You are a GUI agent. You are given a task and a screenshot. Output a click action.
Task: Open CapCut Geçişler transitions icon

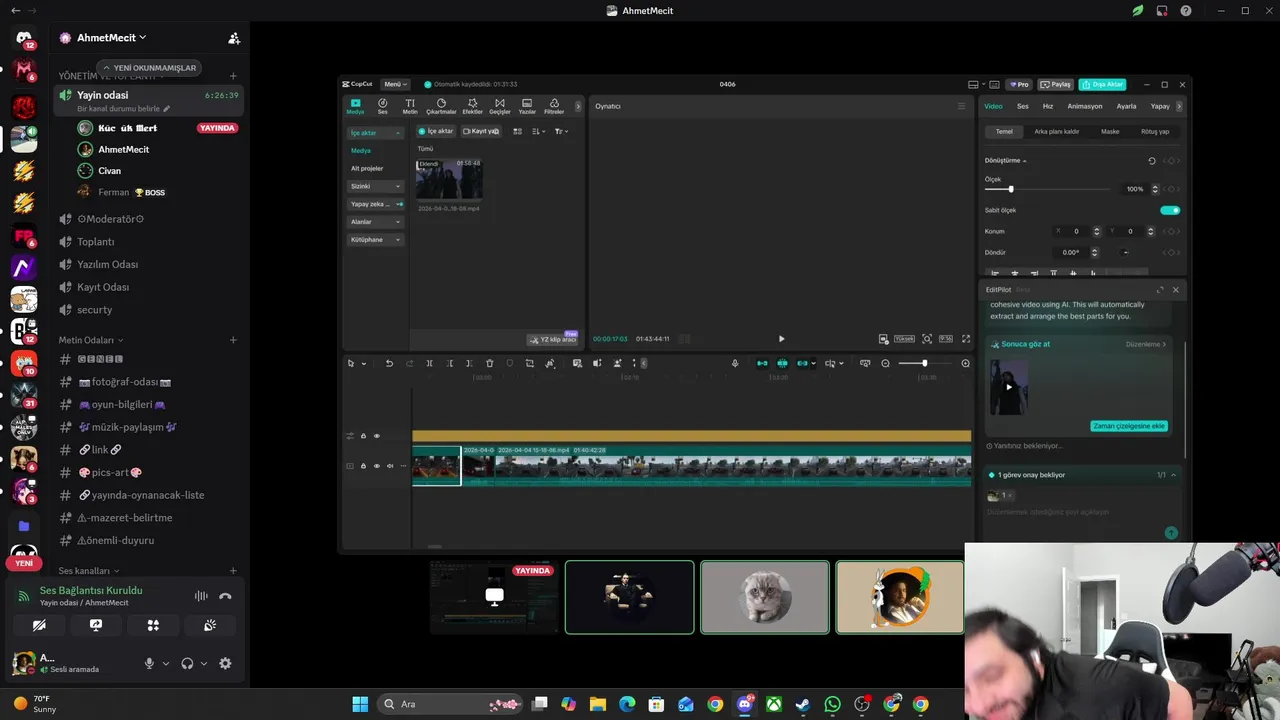click(x=499, y=106)
